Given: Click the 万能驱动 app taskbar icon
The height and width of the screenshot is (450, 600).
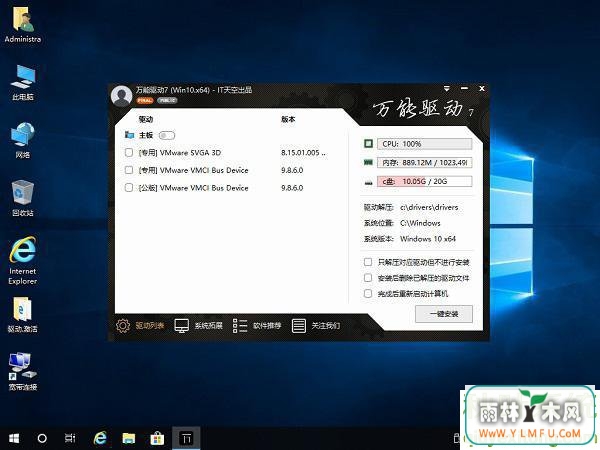Looking at the screenshot, I should [x=186, y=439].
